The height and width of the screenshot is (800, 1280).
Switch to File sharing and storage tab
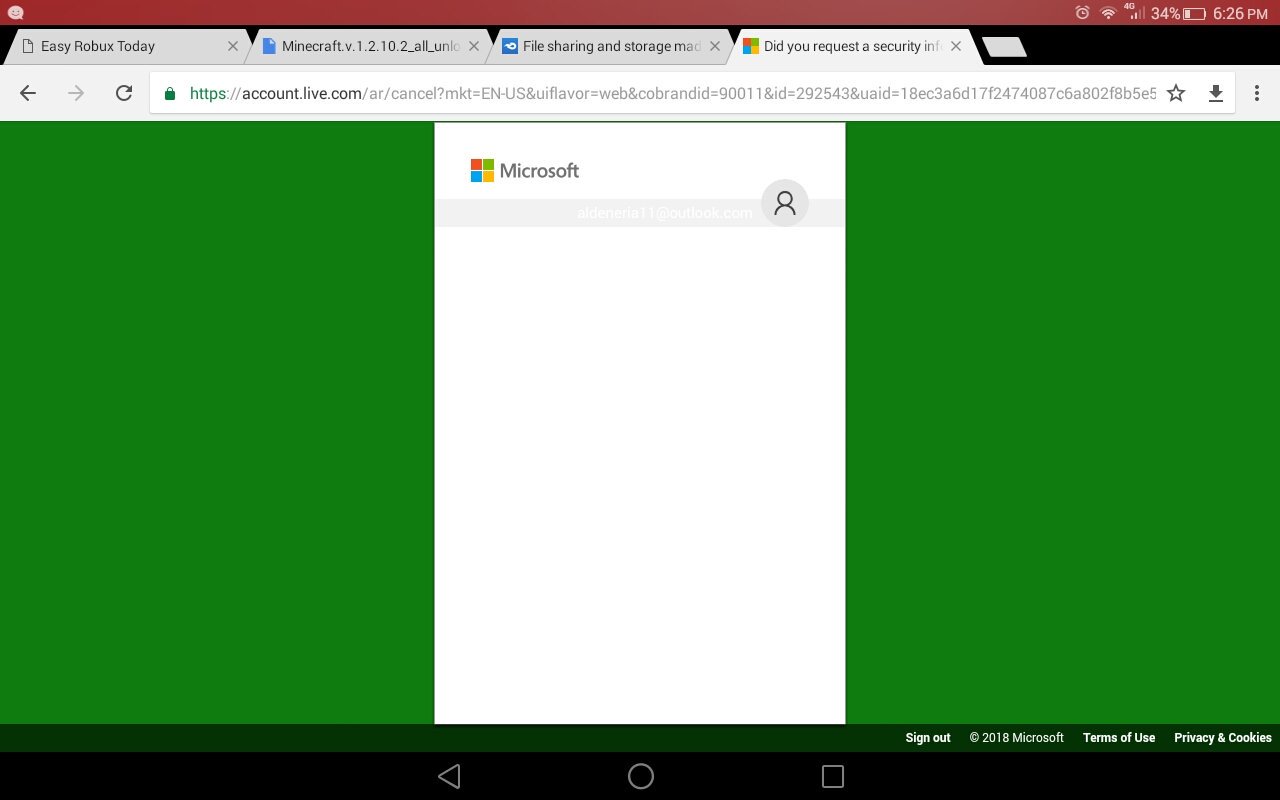[x=609, y=46]
